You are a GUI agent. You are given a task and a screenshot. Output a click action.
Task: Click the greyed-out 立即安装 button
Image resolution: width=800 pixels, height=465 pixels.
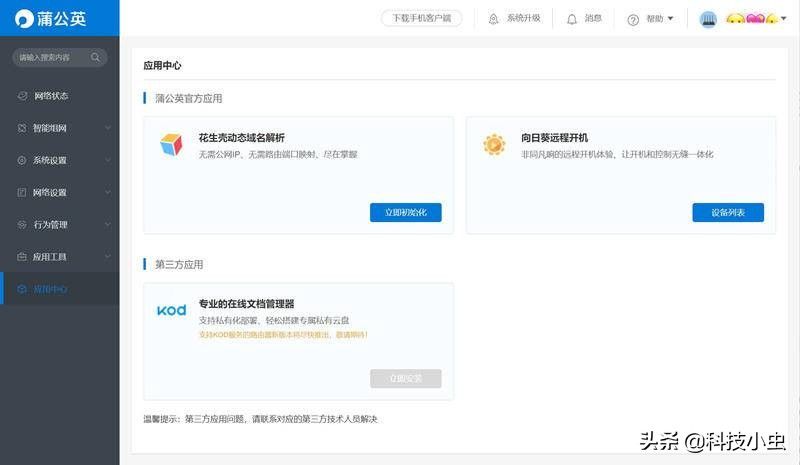(406, 378)
